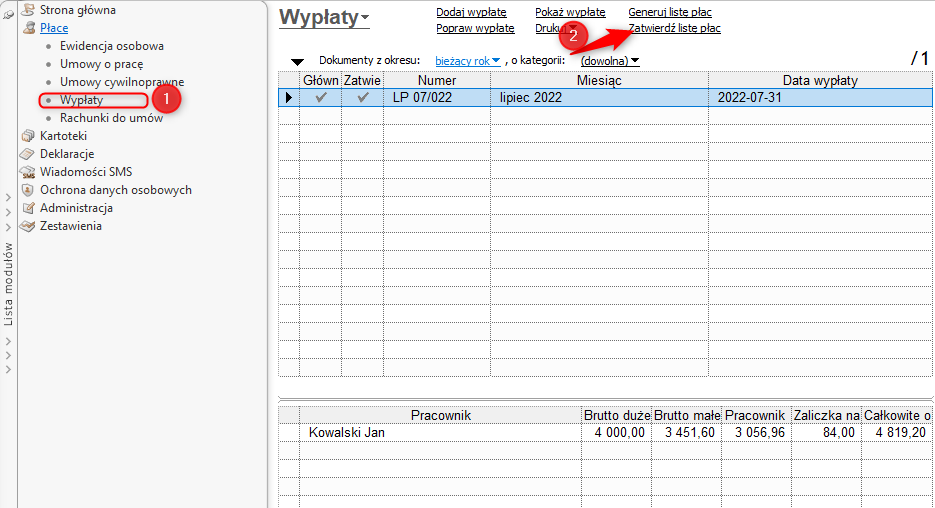Open the Wiadomości SMS module
The height and width of the screenshot is (508, 935).
point(86,172)
